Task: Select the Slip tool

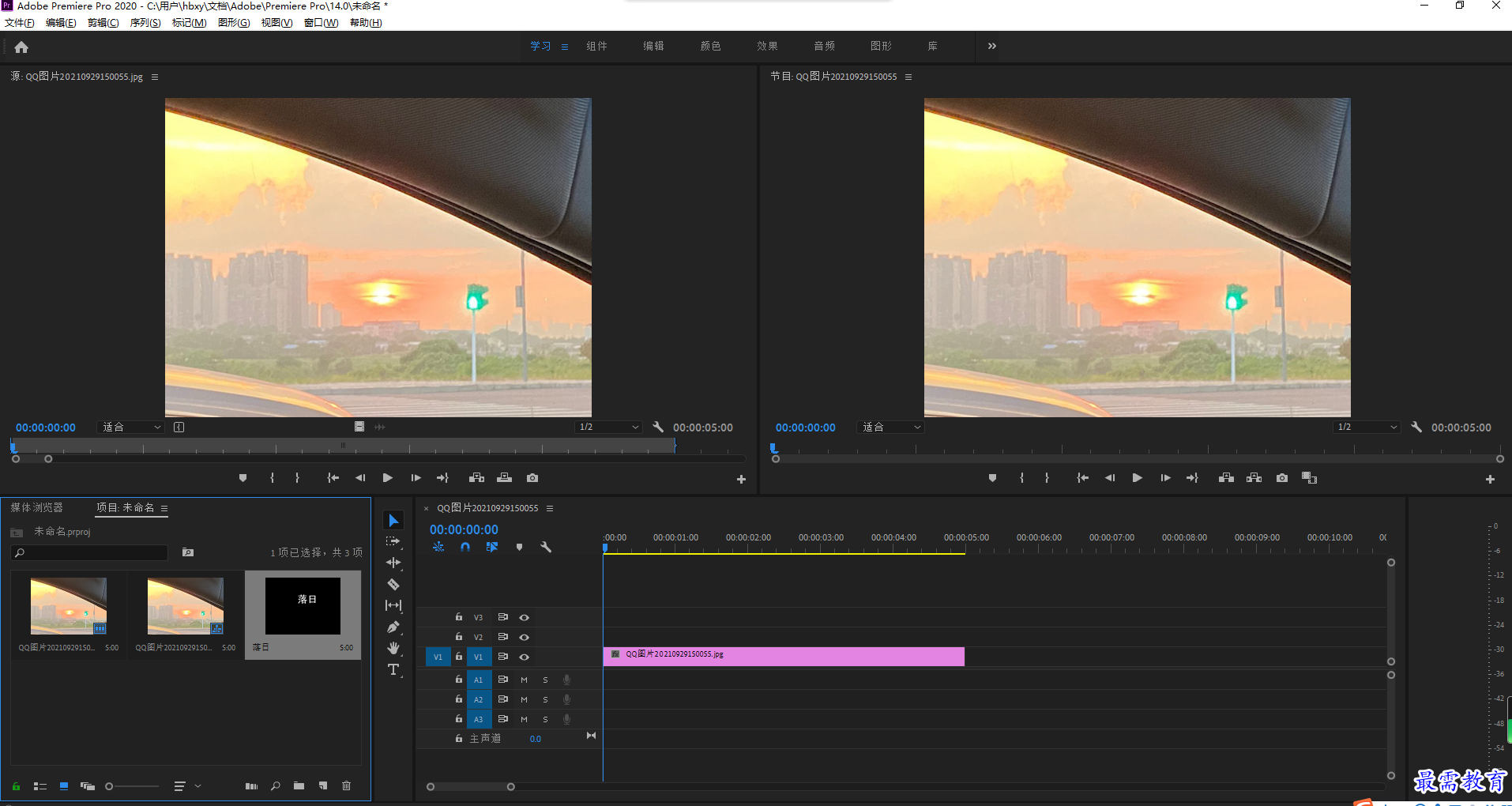Action: coord(393,605)
